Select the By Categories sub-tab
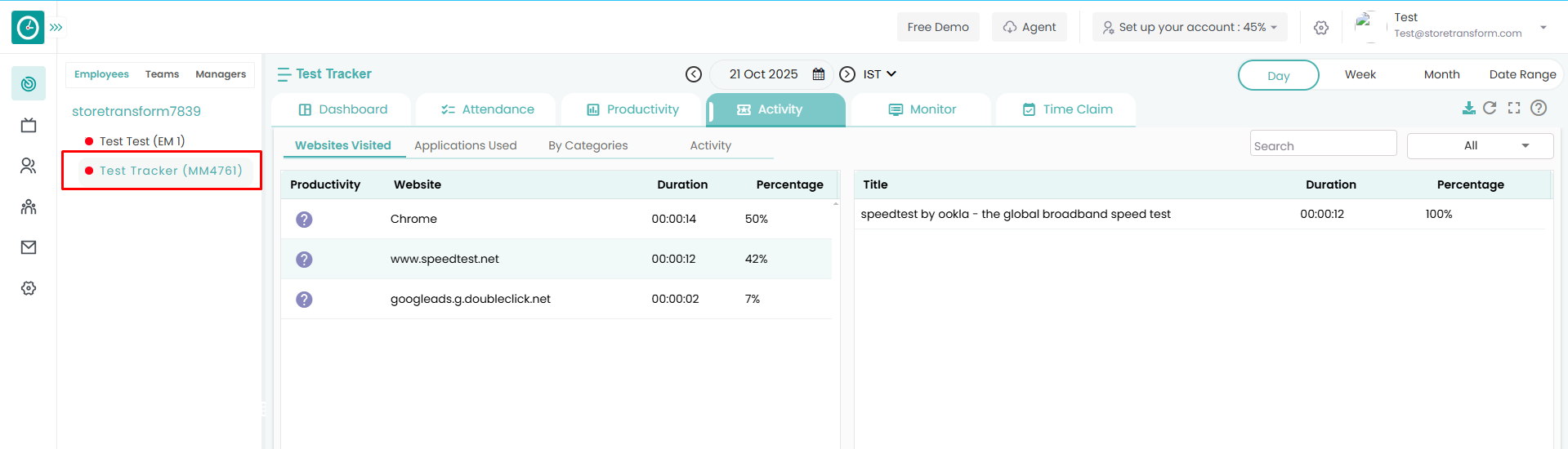Viewport: 1568px width, 449px height. (x=588, y=145)
